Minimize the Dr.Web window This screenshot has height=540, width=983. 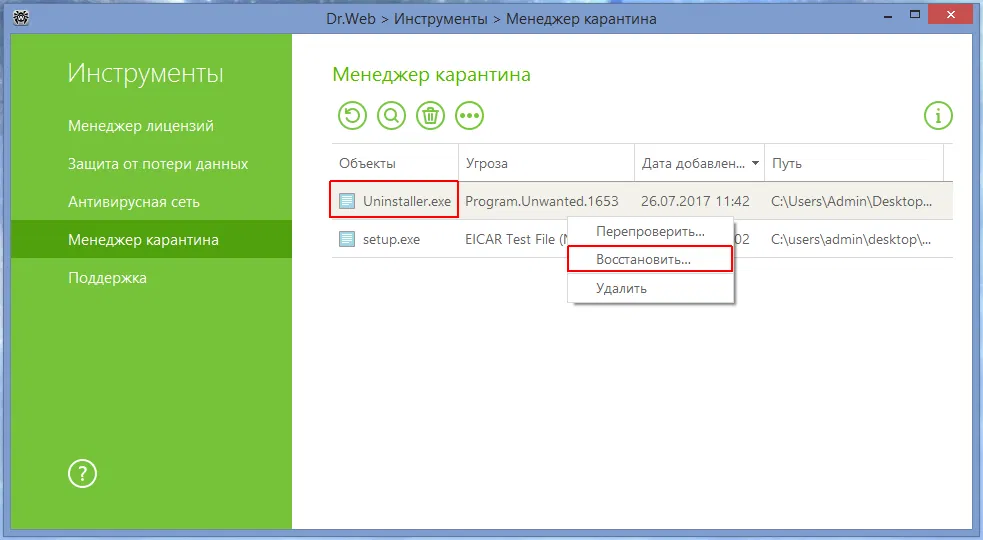pos(888,17)
